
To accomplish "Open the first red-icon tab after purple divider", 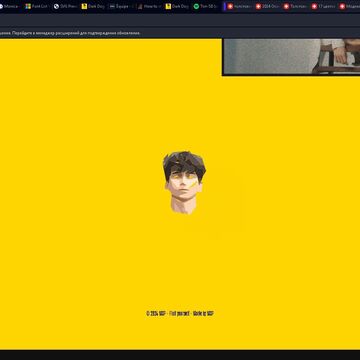I will (x=239, y=6).
